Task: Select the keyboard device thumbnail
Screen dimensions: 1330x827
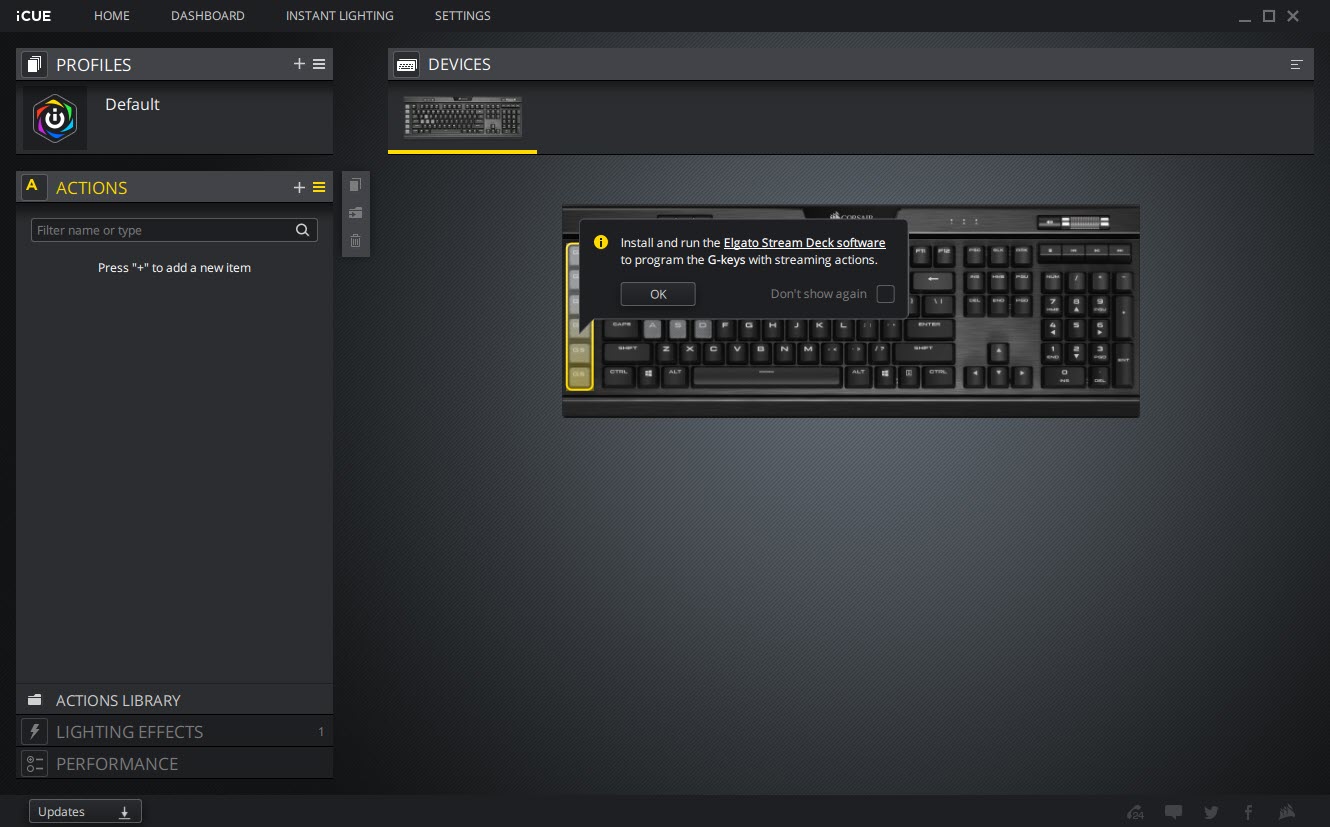Action: click(x=462, y=118)
